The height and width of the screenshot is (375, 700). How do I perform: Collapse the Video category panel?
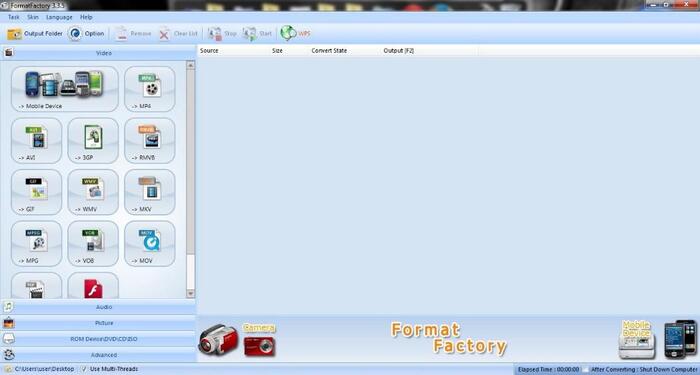pyautogui.click(x=98, y=53)
